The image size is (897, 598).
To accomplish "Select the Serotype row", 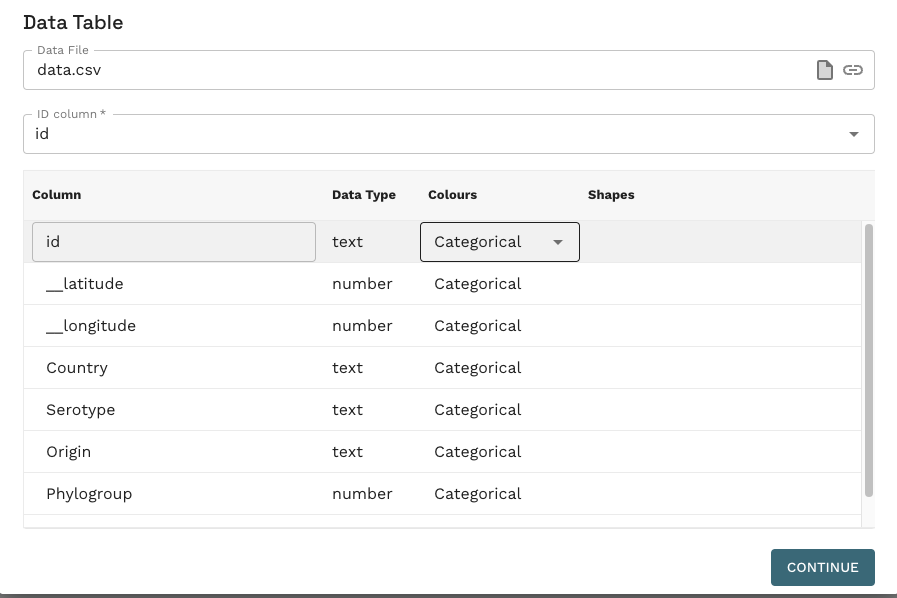I will [x=442, y=410].
